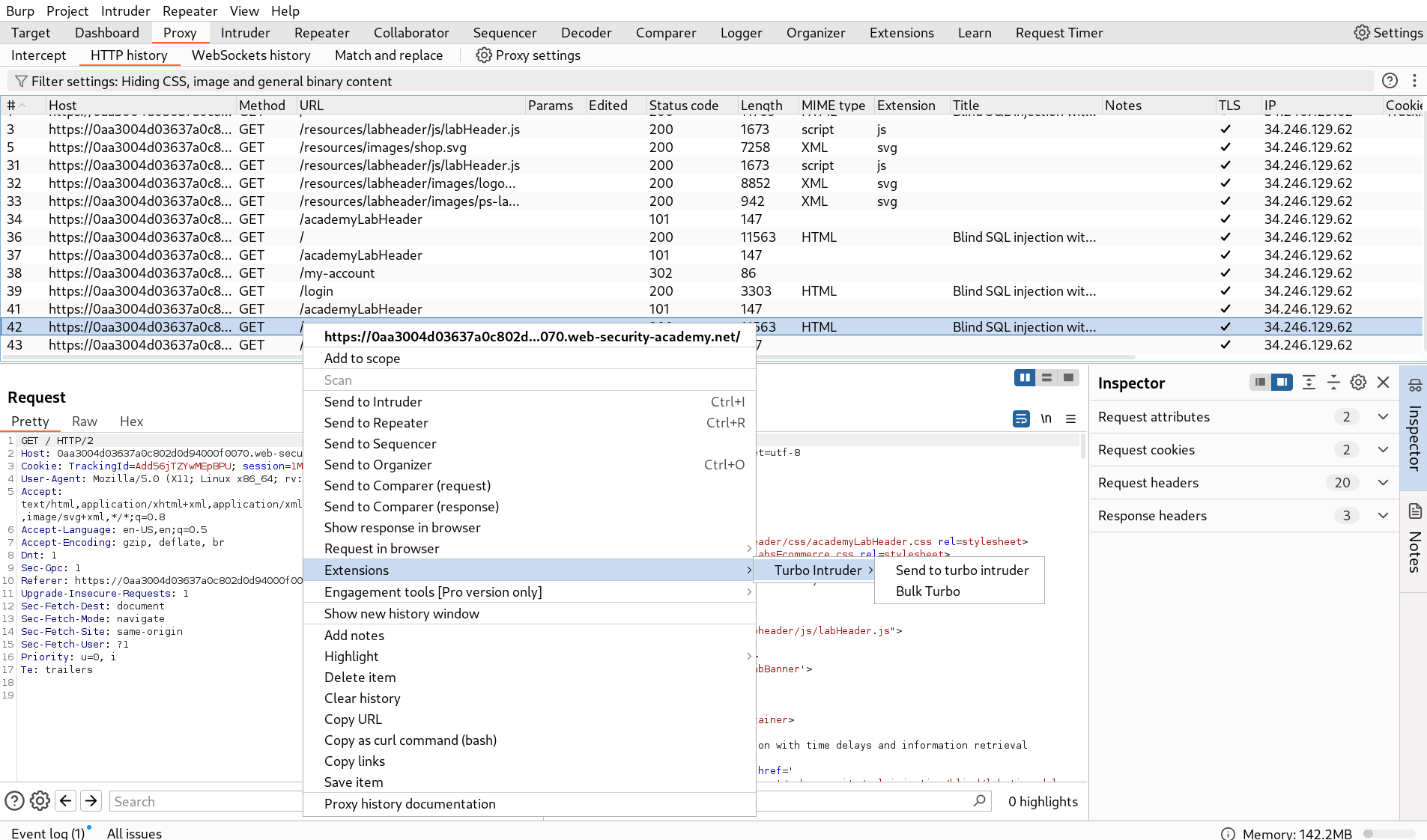This screenshot has height=840, width=1427.
Task: Click the memory info icon in status bar
Action: point(1228,833)
